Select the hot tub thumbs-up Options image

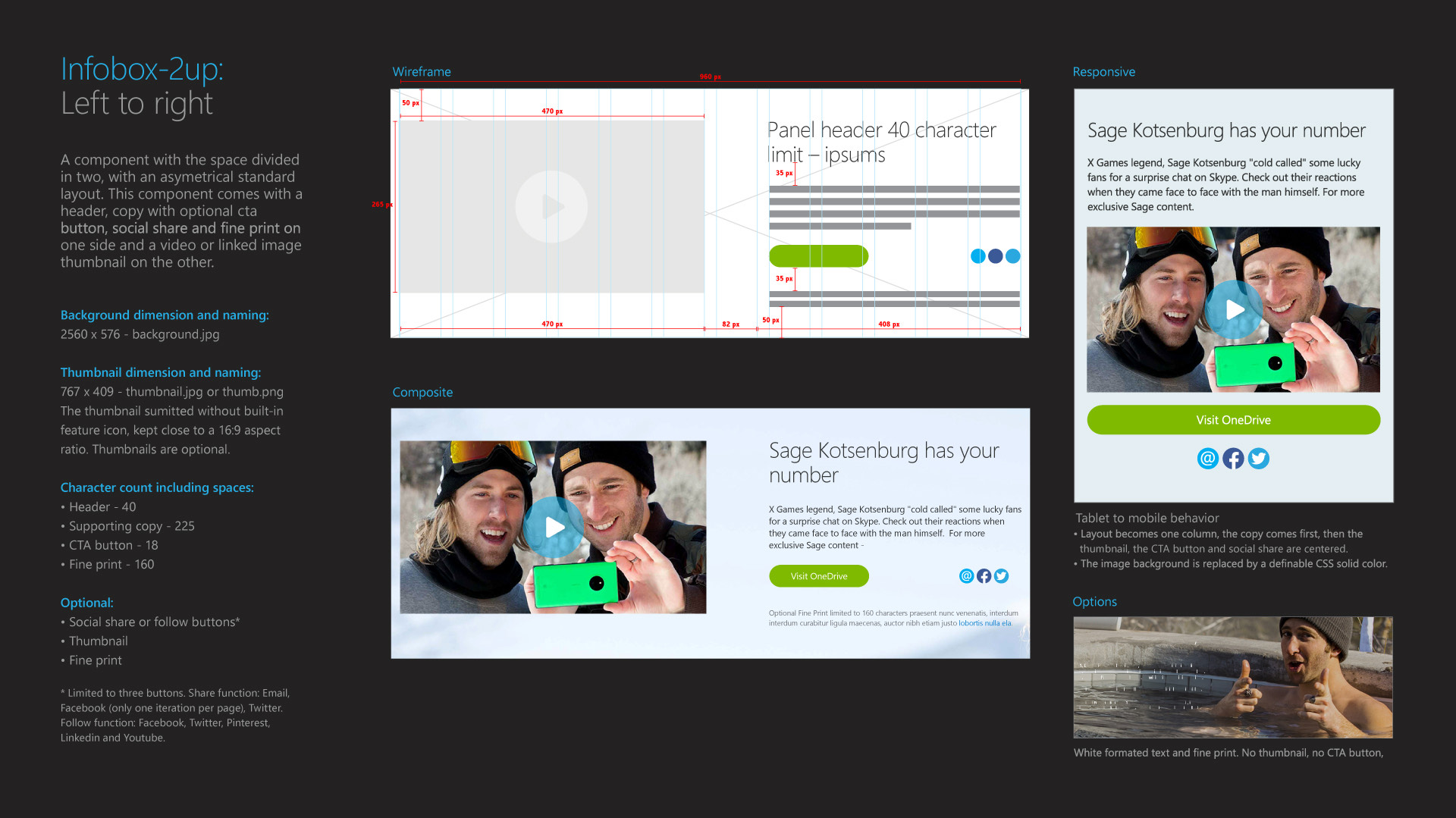click(1232, 677)
